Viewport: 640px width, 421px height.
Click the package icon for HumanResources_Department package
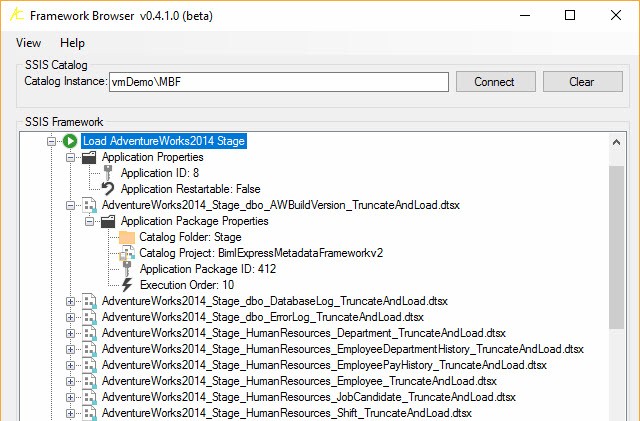coord(89,333)
